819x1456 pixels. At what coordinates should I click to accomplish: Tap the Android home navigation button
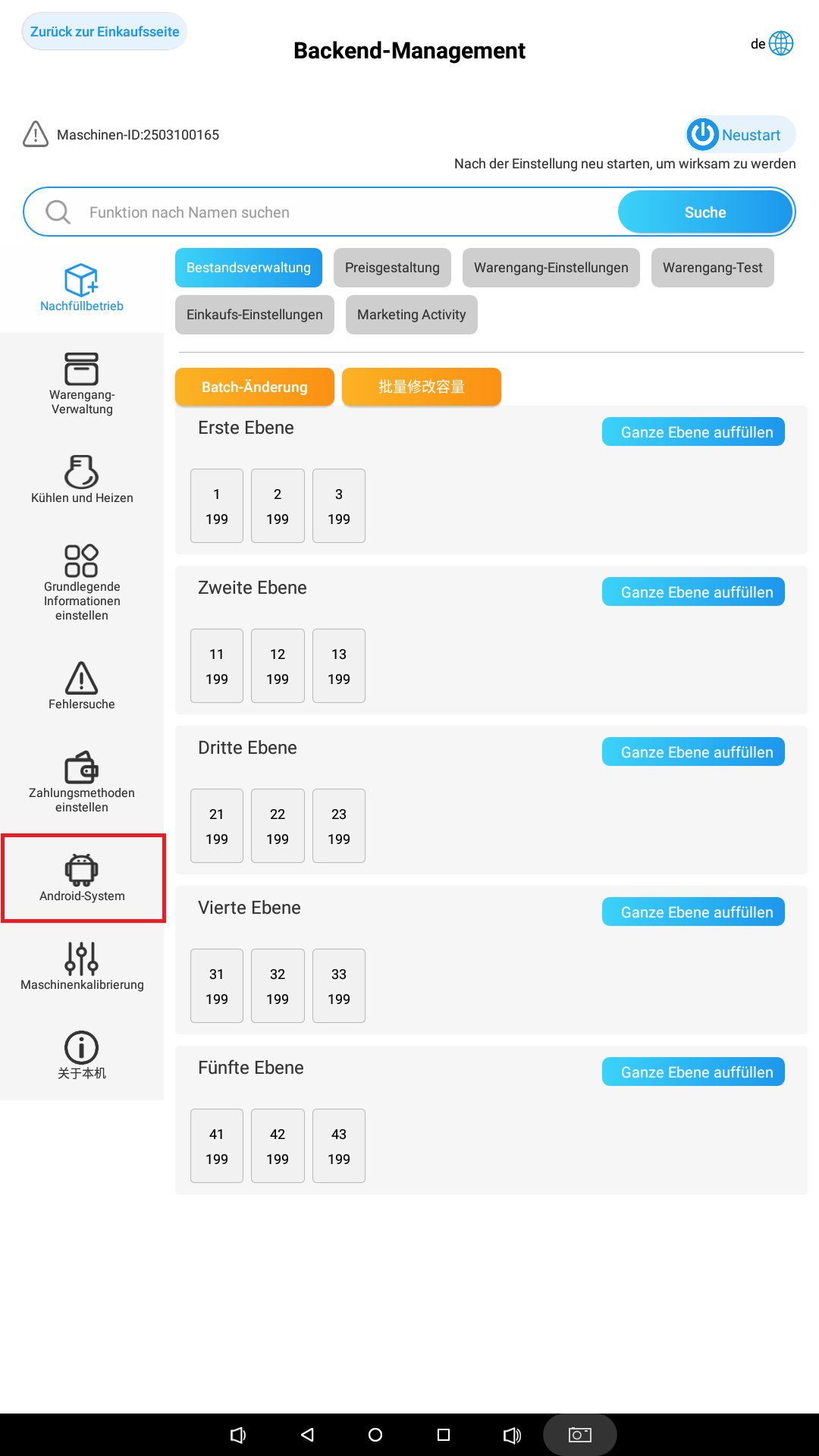[375, 1435]
